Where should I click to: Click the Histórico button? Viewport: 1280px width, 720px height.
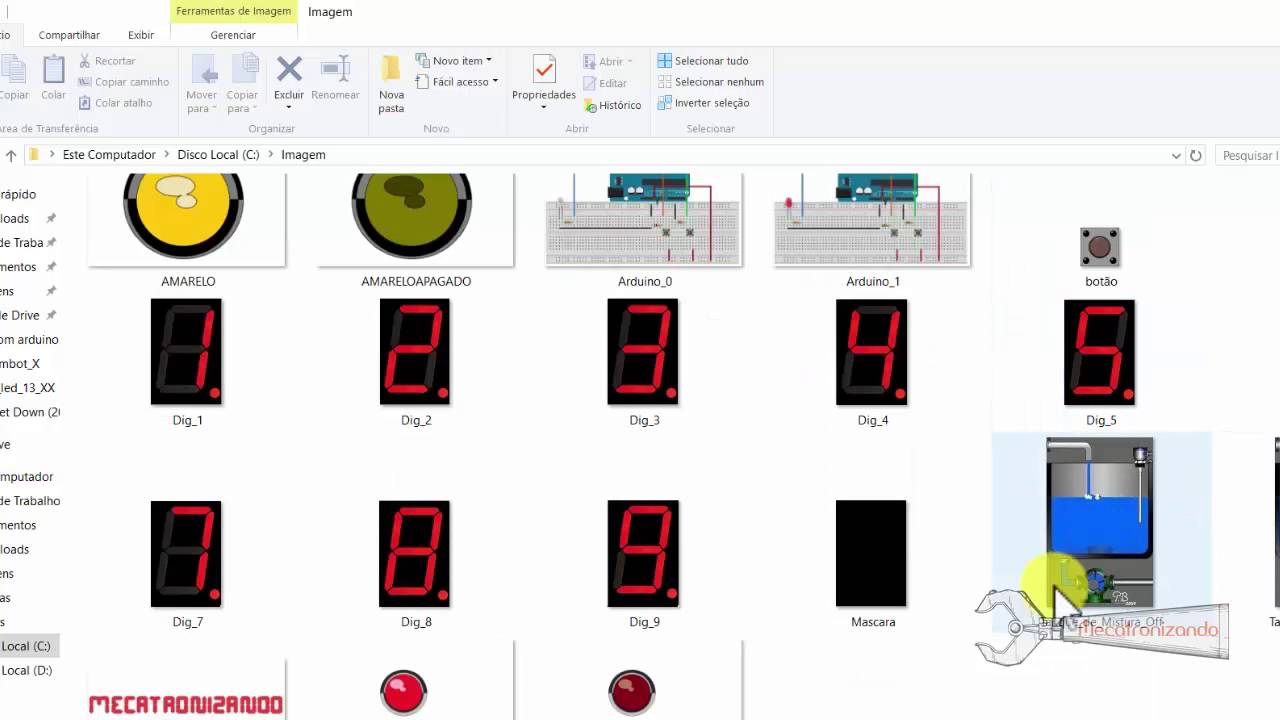click(x=611, y=105)
